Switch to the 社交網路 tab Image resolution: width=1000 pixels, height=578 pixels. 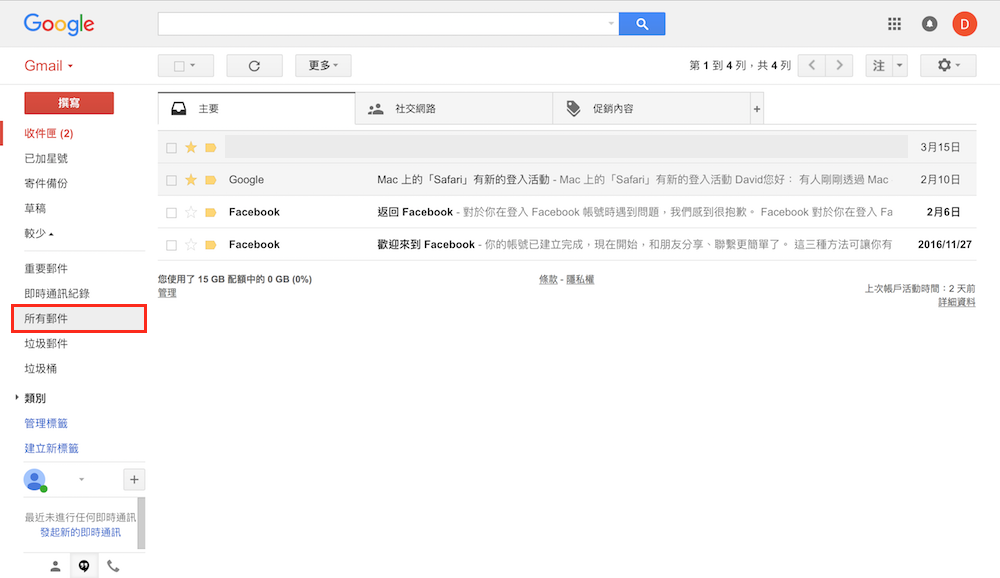pos(454,108)
